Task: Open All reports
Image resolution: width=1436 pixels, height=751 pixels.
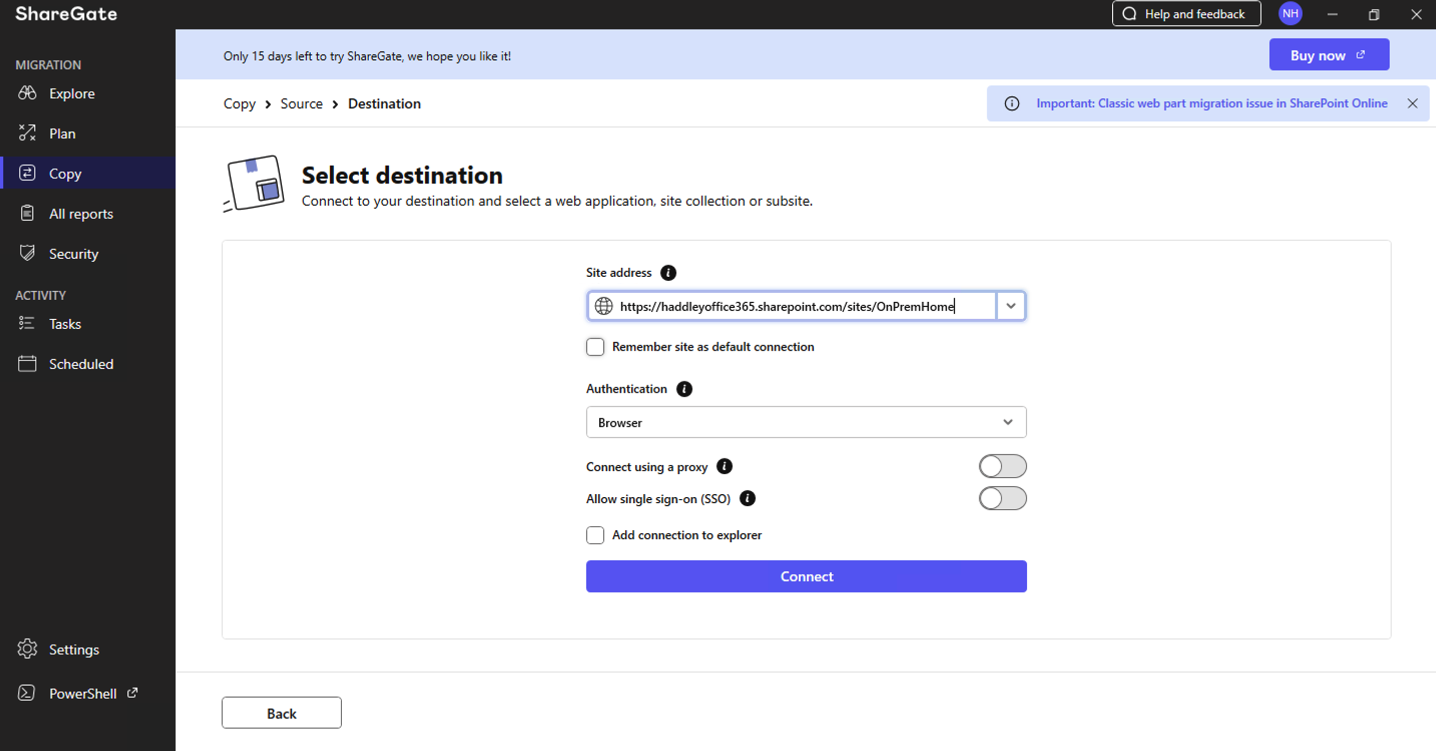Action: [x=87, y=213]
